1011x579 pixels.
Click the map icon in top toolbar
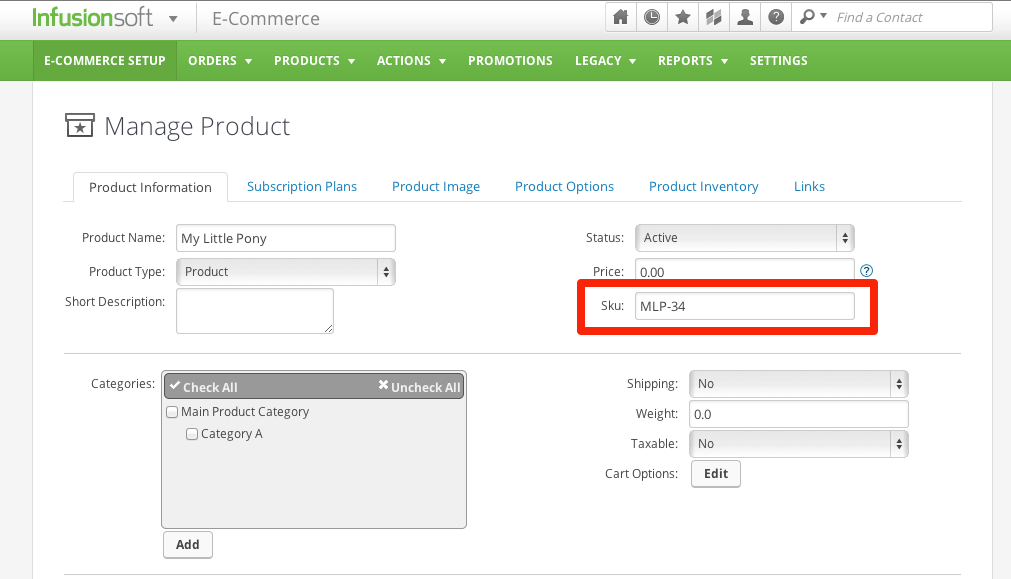point(714,17)
